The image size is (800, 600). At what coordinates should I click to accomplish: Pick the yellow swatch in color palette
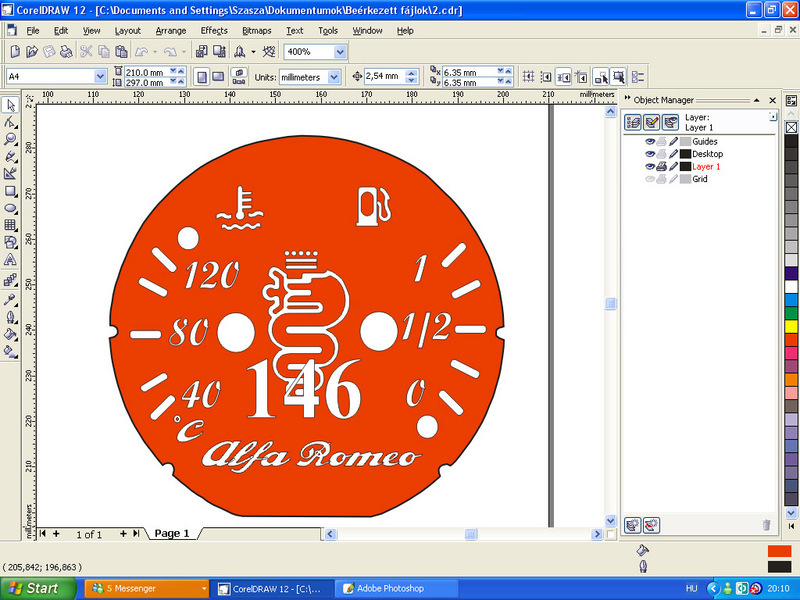point(791,326)
